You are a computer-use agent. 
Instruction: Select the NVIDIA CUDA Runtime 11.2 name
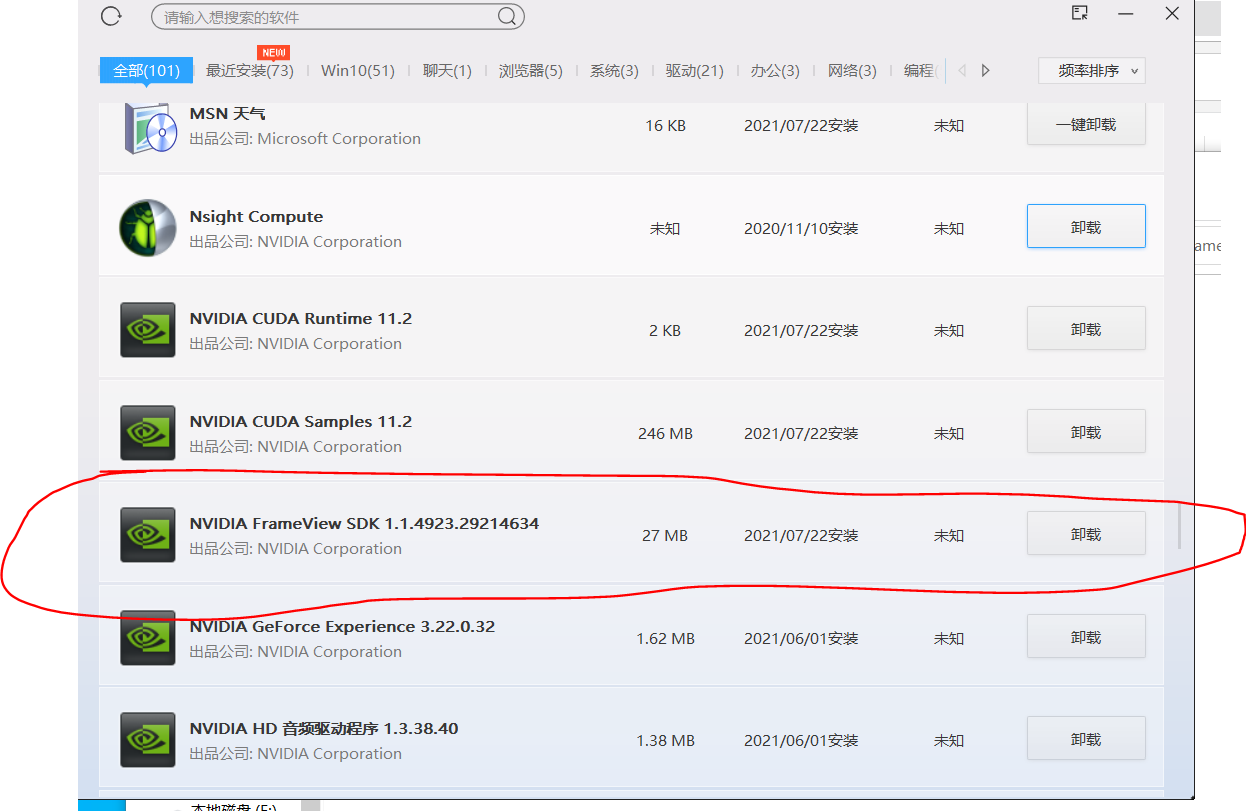[301, 319]
